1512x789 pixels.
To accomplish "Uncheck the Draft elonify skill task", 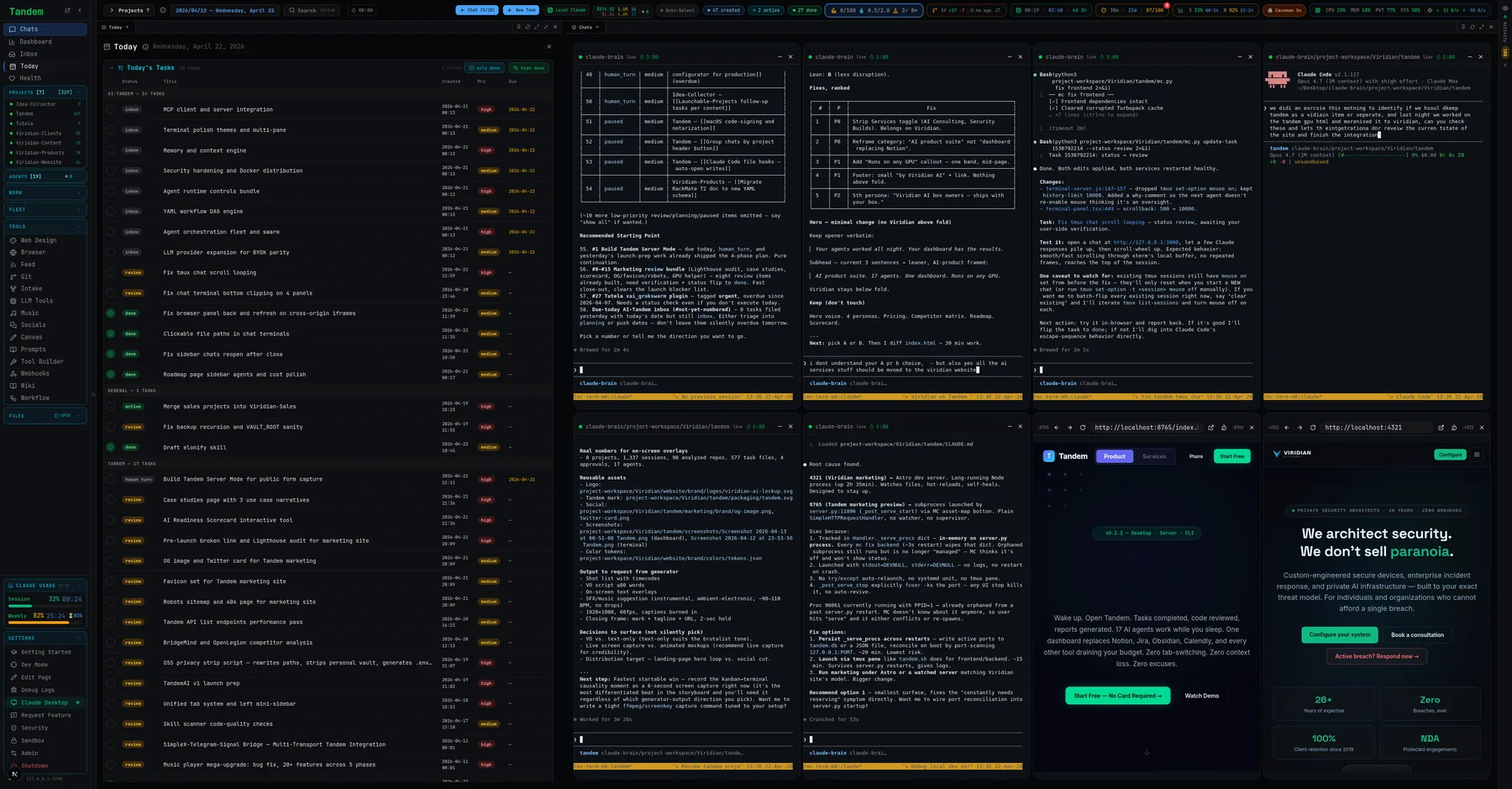I will (x=110, y=447).
